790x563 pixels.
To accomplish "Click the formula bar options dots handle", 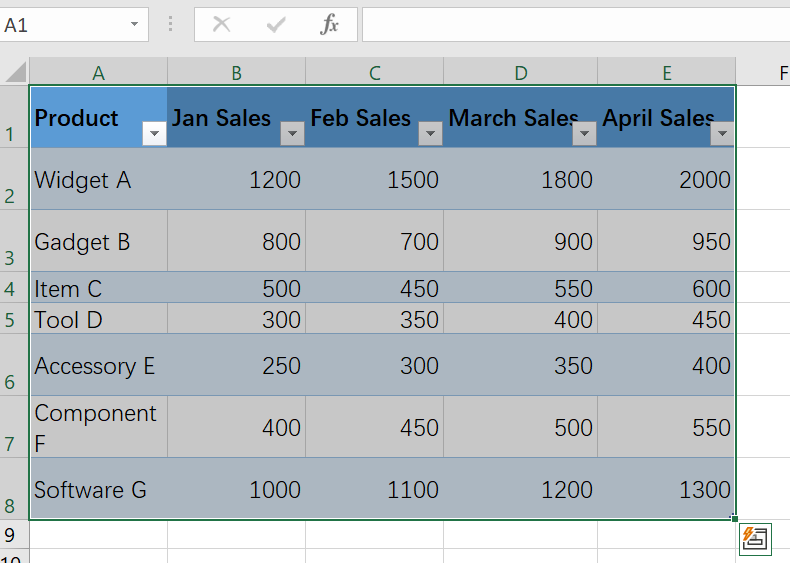I will [x=171, y=24].
